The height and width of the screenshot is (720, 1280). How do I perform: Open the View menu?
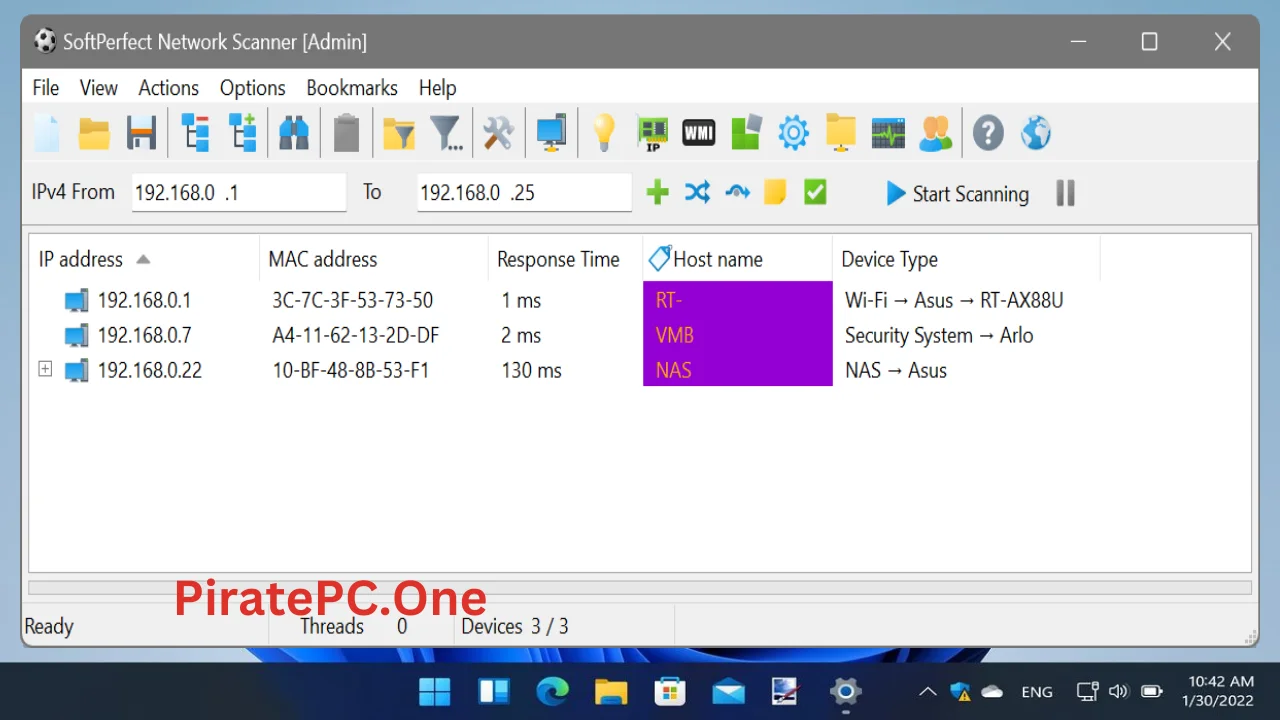point(99,88)
